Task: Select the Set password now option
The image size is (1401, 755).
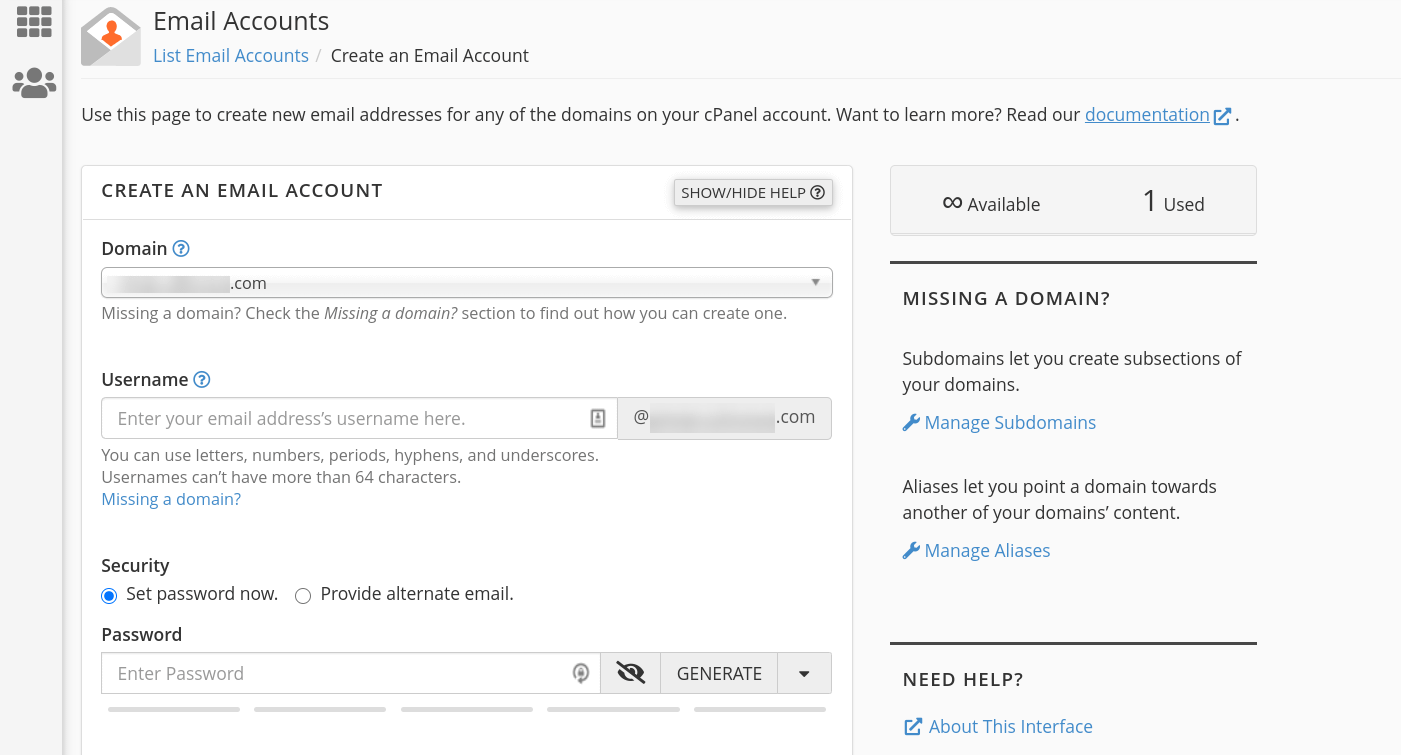Action: pyautogui.click(x=109, y=595)
